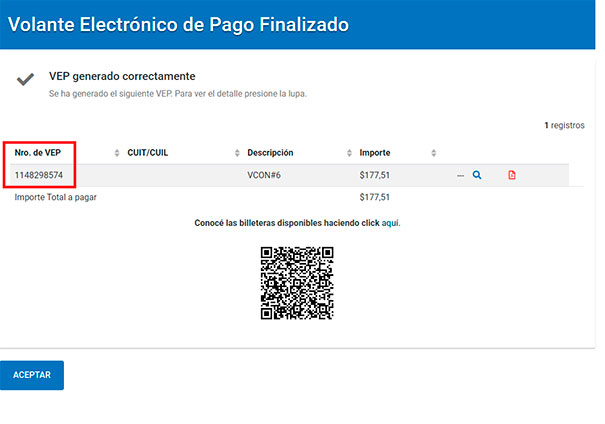Screen dimensions: 605x424
Task: Click the $177,51 amount in VEP row
Action: coord(374,175)
